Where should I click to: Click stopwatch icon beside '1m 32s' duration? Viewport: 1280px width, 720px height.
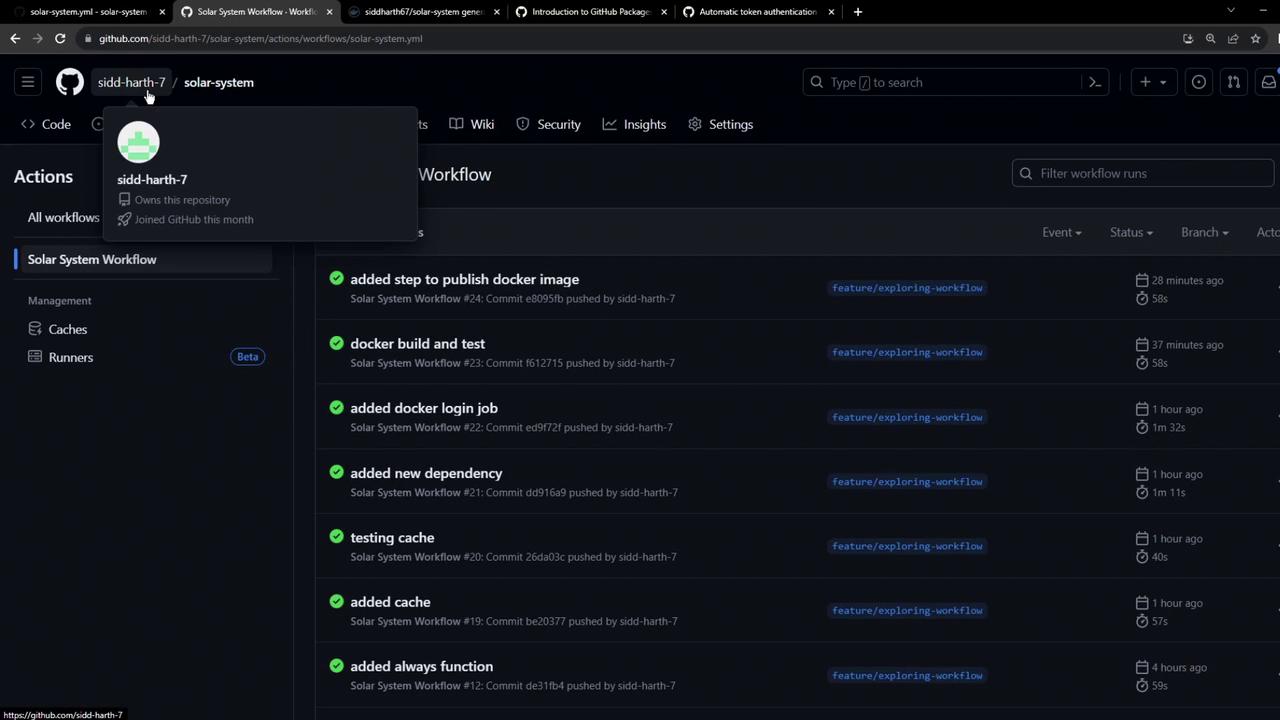(1142, 427)
